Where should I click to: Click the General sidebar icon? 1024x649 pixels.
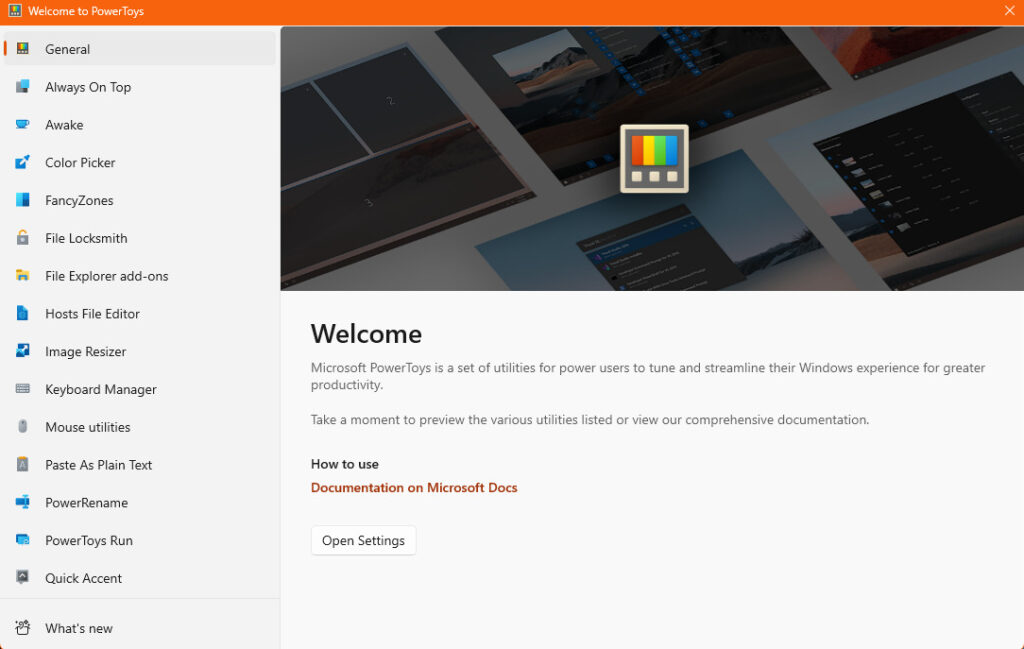click(23, 48)
